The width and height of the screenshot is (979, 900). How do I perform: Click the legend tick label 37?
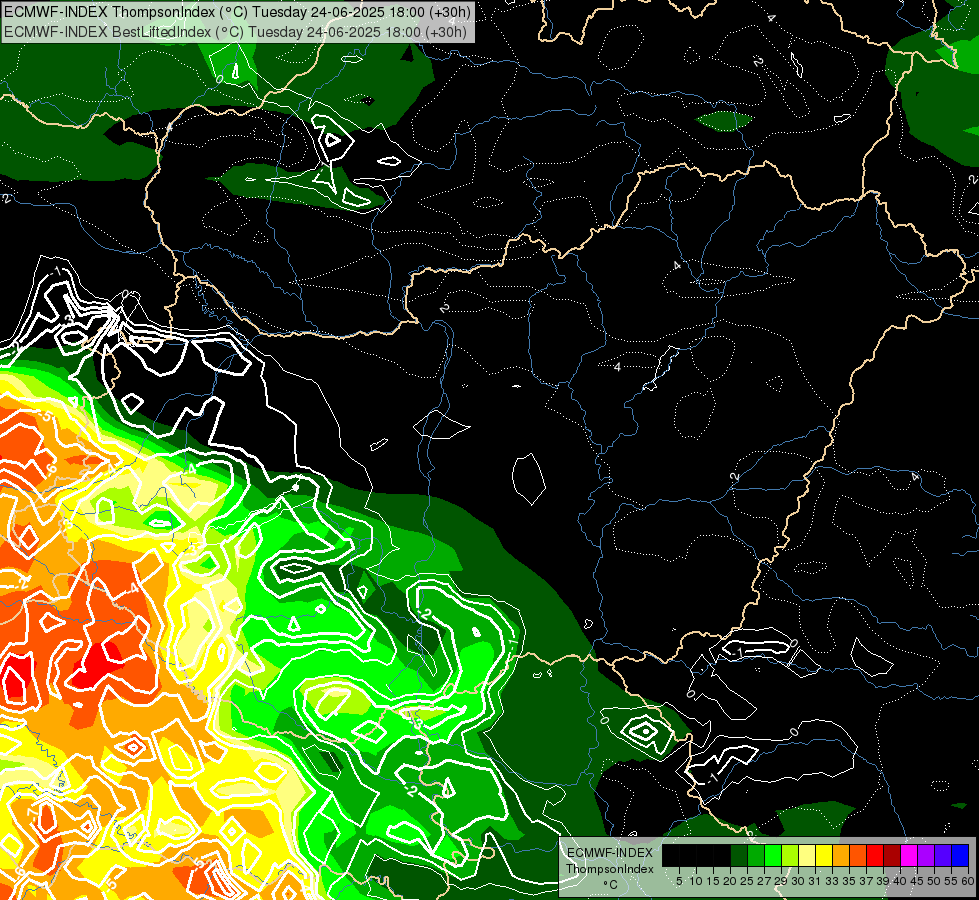coord(866,881)
